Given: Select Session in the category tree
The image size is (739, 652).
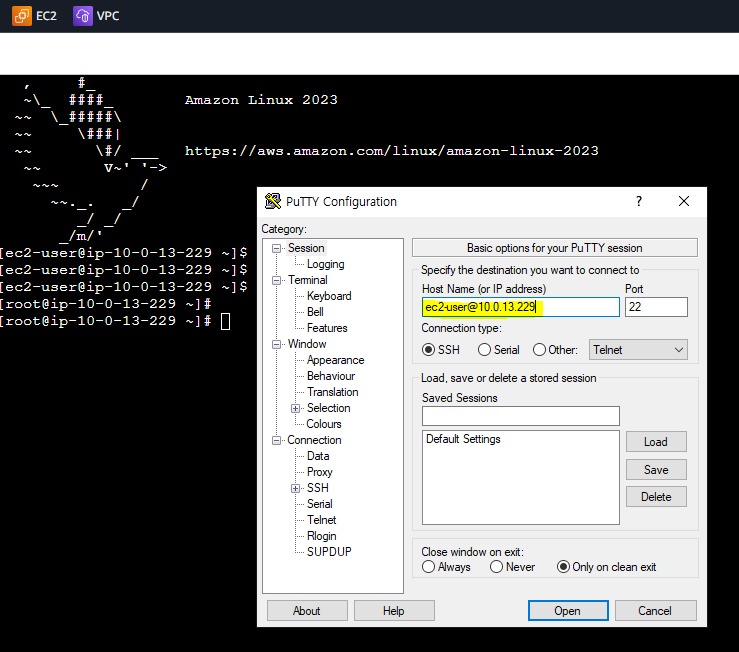Looking at the screenshot, I should point(306,248).
